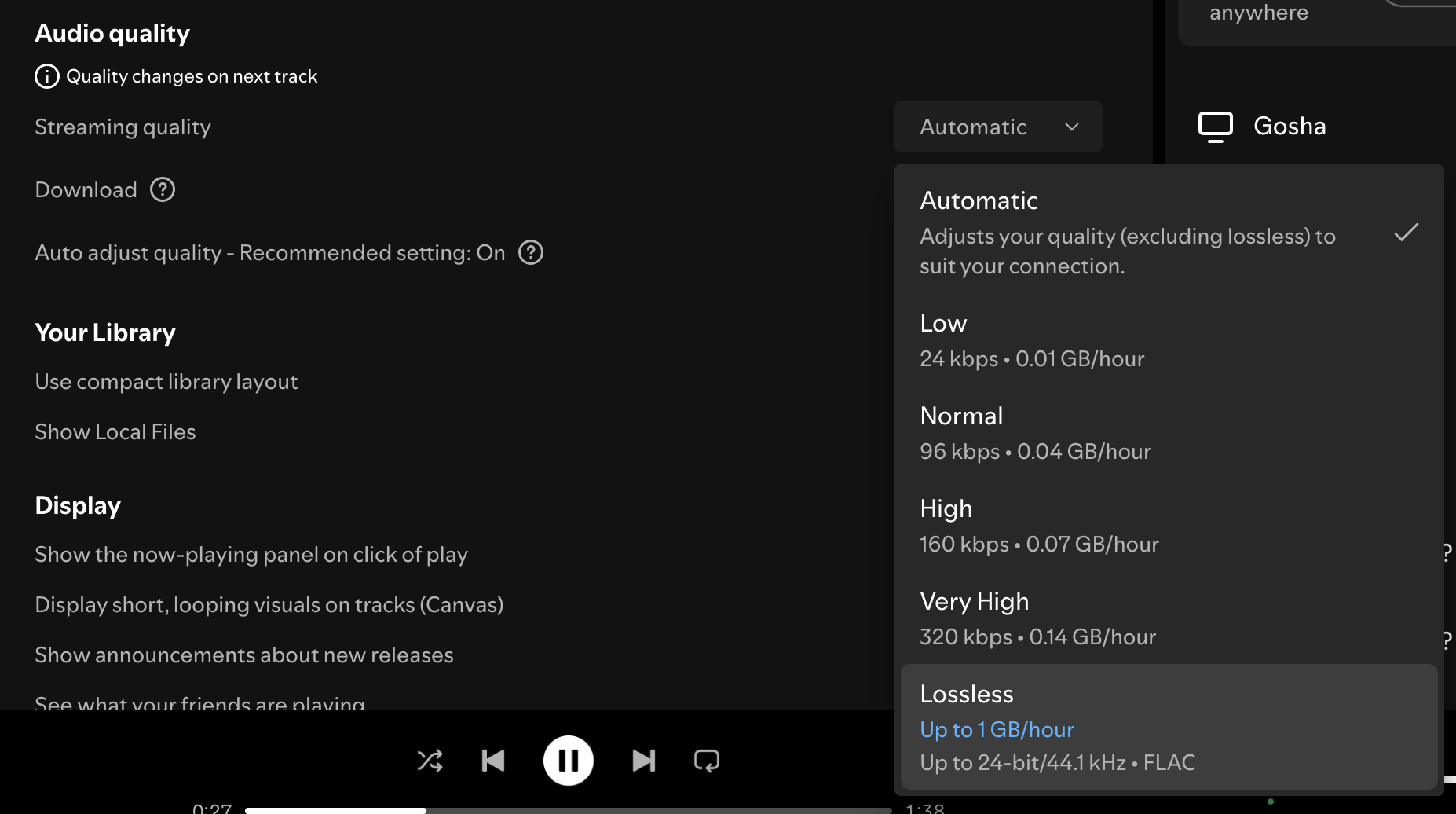
Task: Toggle shuffle playback
Action: (x=430, y=761)
